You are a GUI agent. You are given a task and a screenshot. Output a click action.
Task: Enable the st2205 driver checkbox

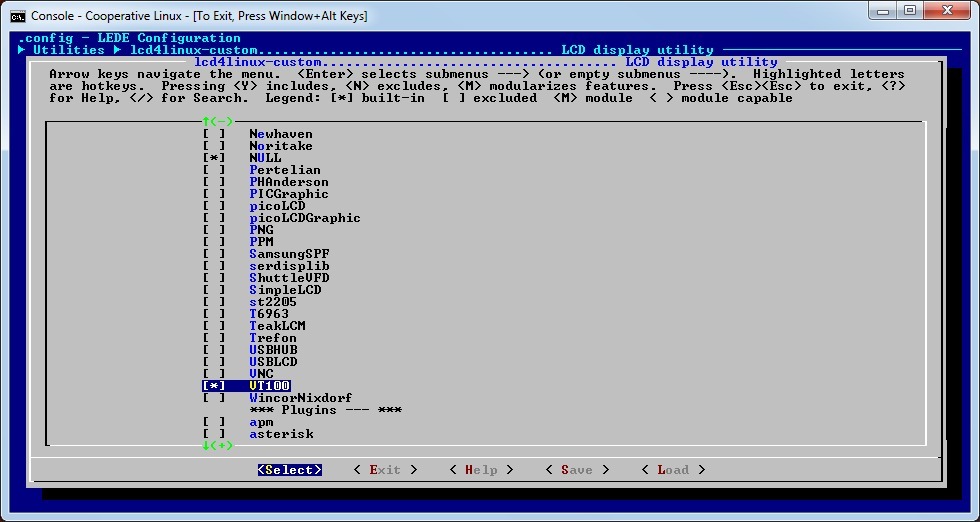pos(214,301)
